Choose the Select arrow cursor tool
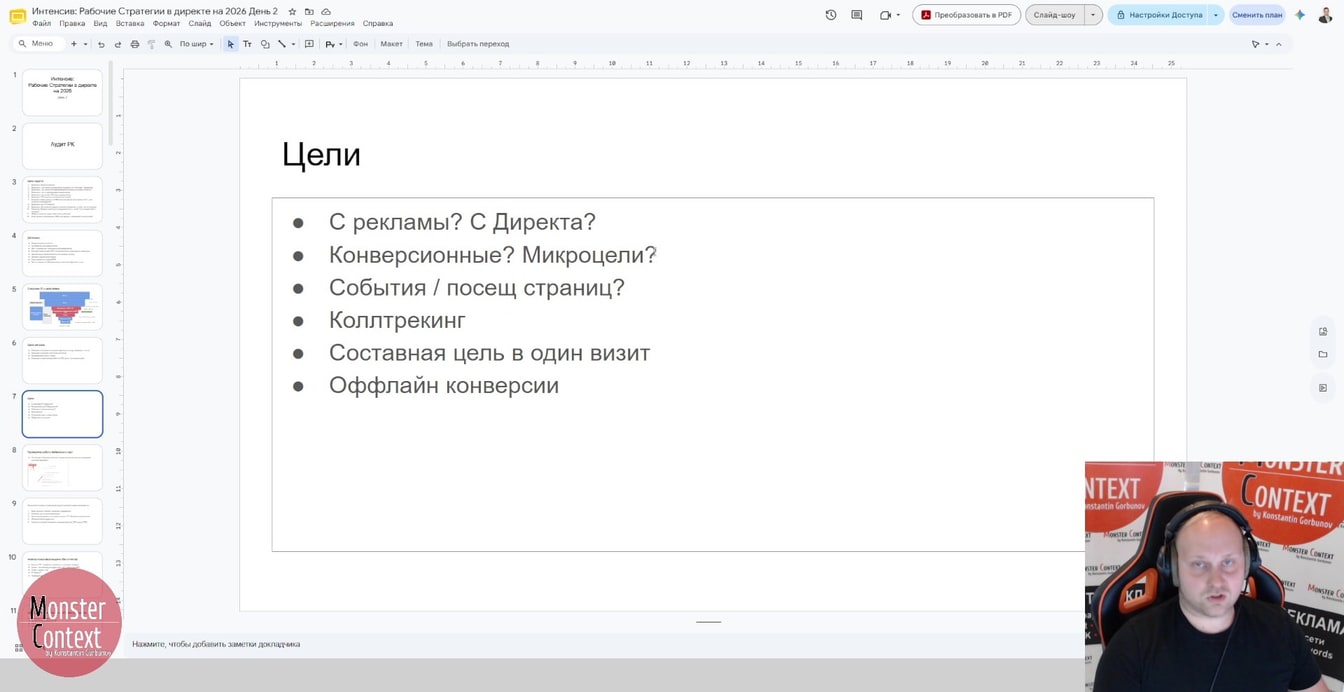1344x692 pixels. click(231, 44)
